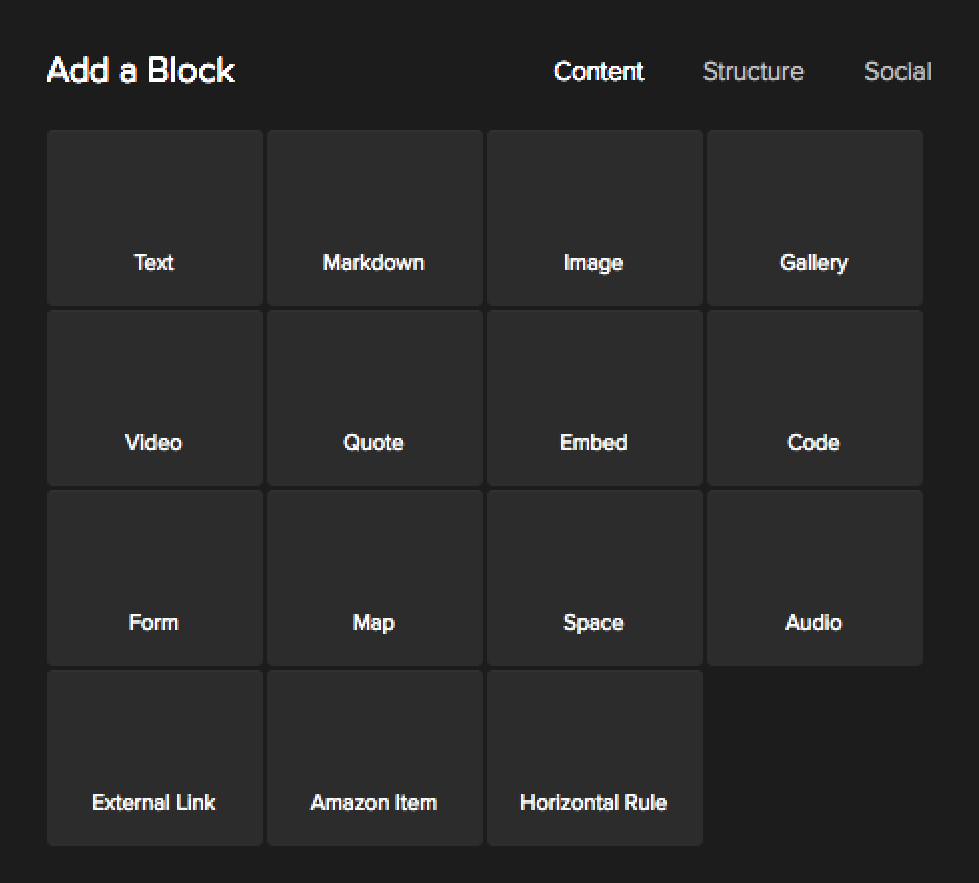The image size is (979, 883).
Task: Add a Text block
Action: pyautogui.click(x=154, y=218)
